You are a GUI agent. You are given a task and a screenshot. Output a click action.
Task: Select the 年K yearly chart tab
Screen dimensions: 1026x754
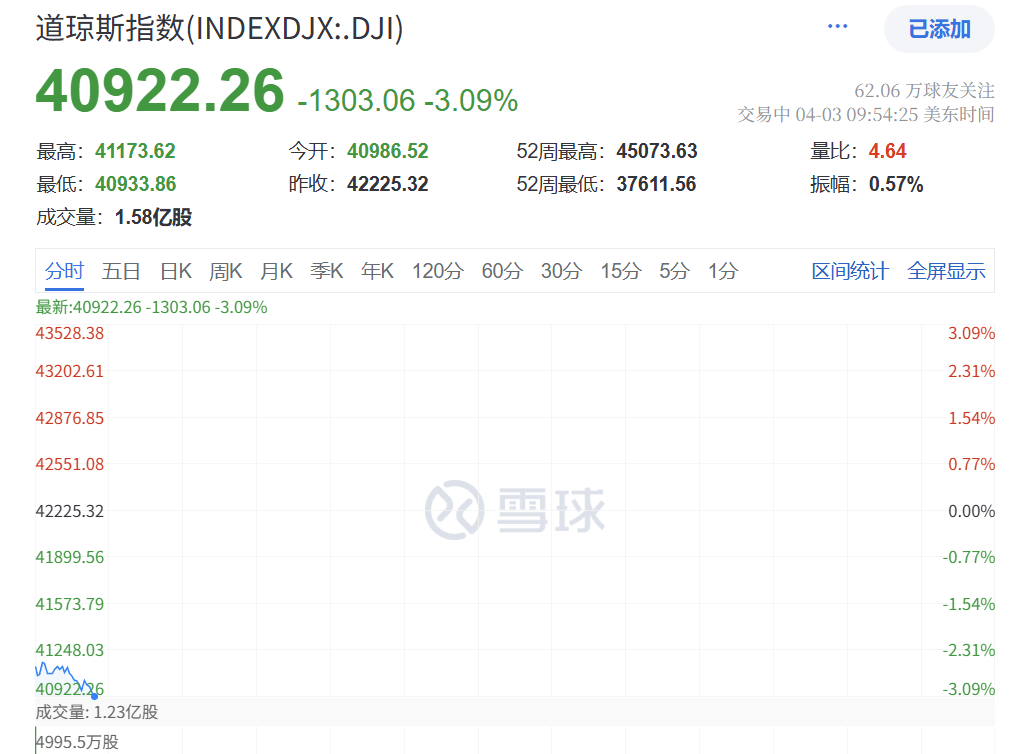pos(377,270)
